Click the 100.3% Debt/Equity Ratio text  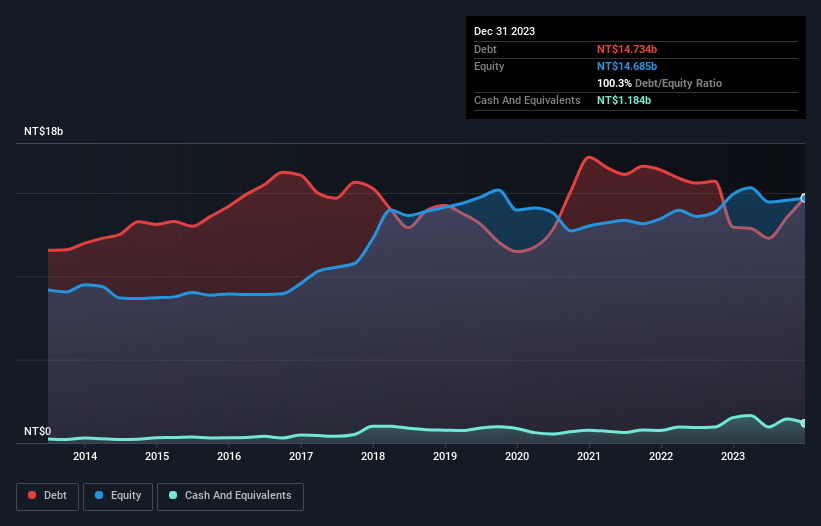point(659,83)
